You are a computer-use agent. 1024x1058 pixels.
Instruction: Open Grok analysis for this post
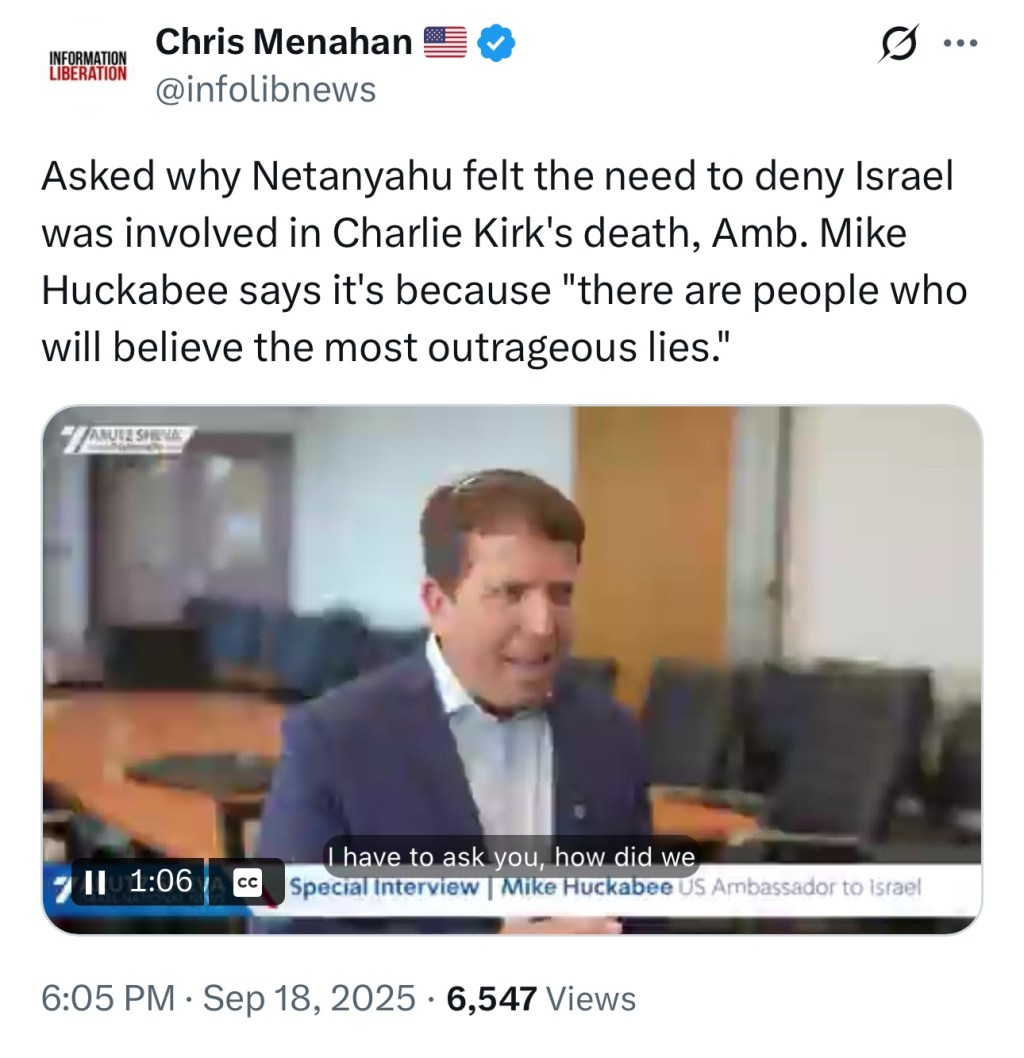click(897, 42)
